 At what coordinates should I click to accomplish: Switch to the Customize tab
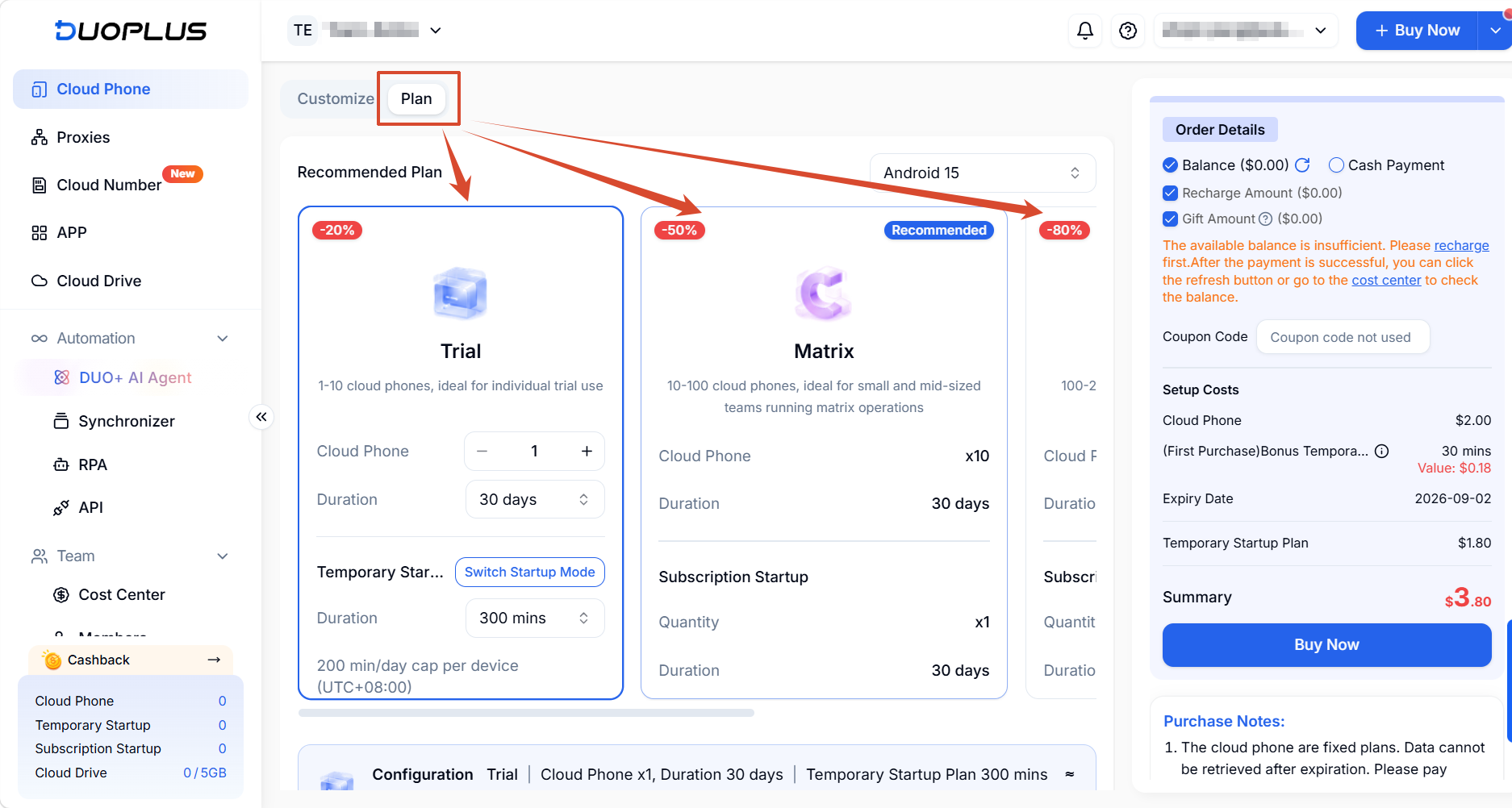click(x=336, y=99)
